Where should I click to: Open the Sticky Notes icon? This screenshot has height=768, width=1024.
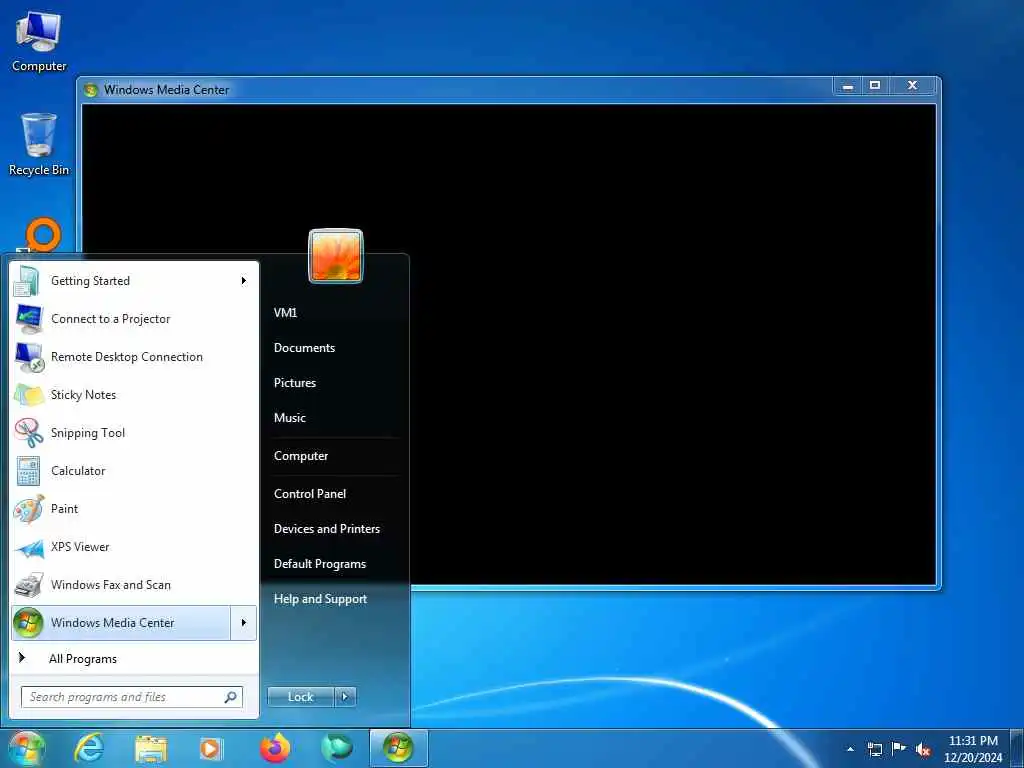[29, 395]
